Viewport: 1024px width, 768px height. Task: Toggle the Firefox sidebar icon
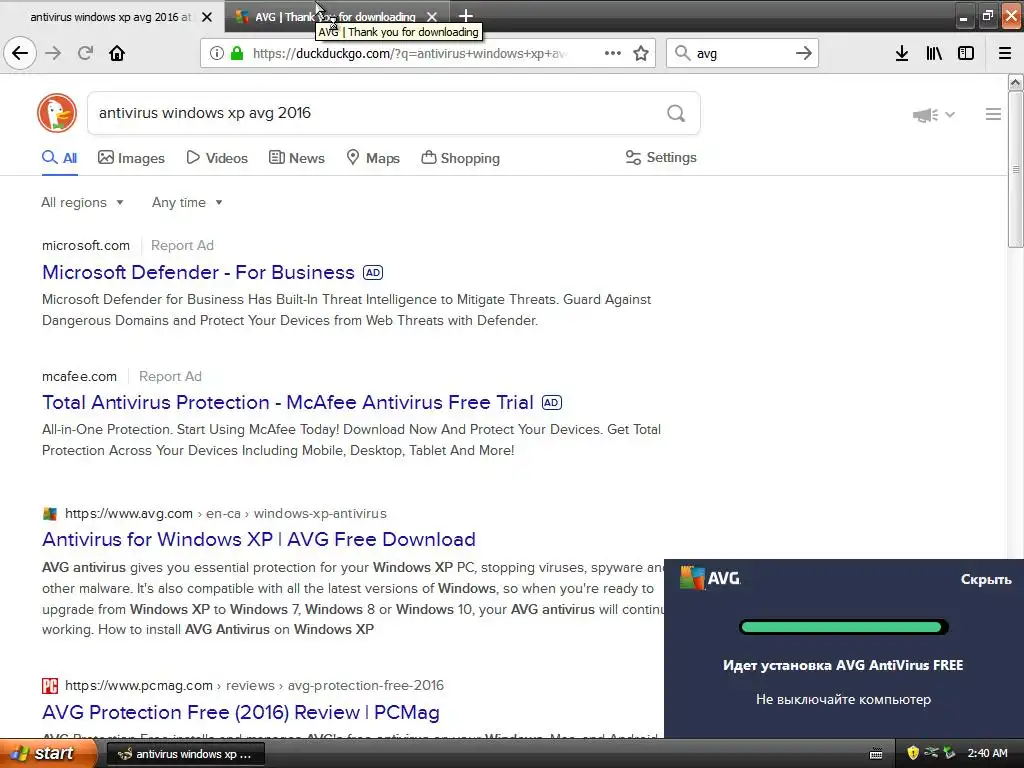click(966, 53)
